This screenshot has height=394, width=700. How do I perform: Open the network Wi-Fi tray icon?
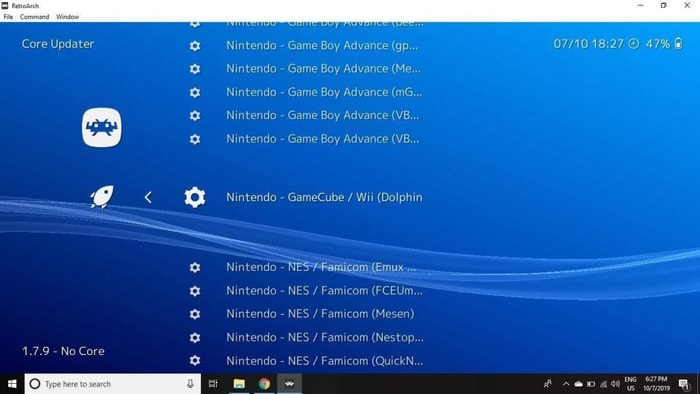click(x=604, y=384)
